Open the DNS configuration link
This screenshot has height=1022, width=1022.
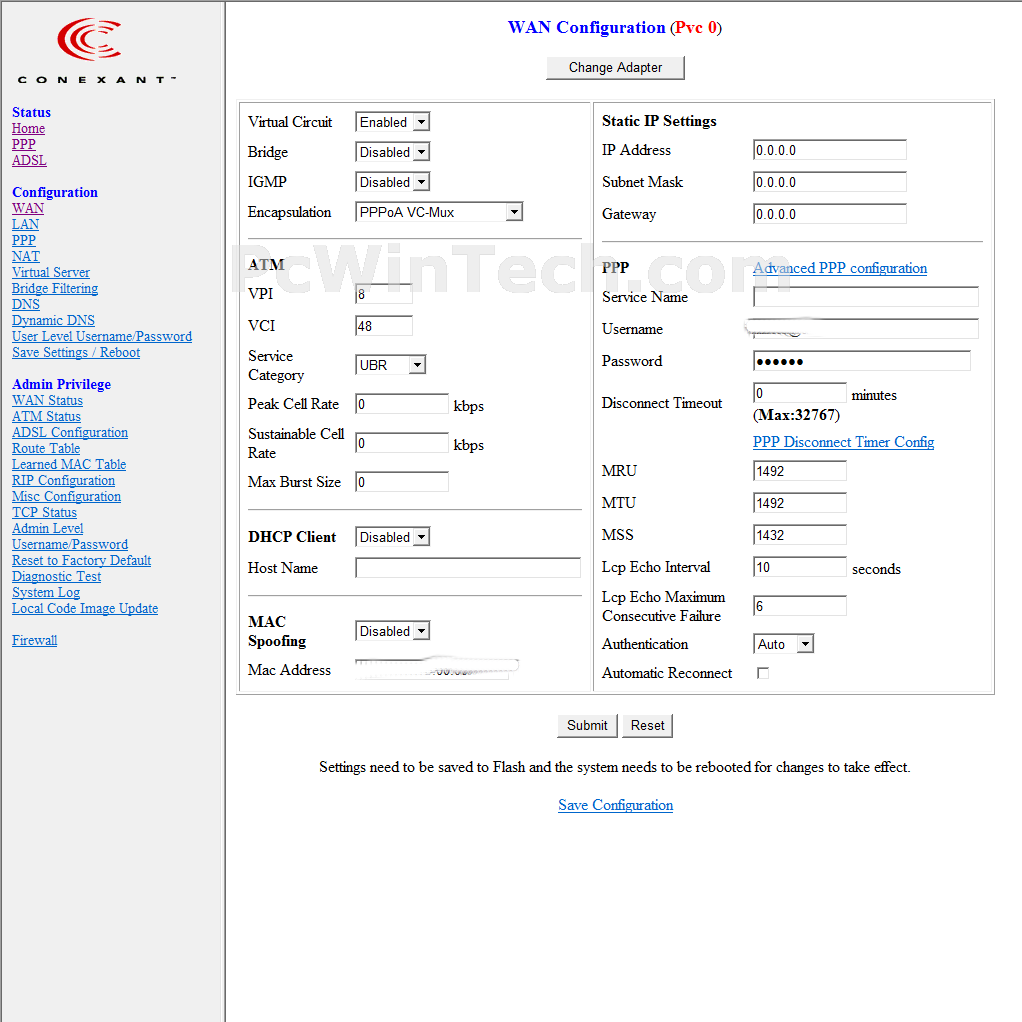tap(26, 304)
